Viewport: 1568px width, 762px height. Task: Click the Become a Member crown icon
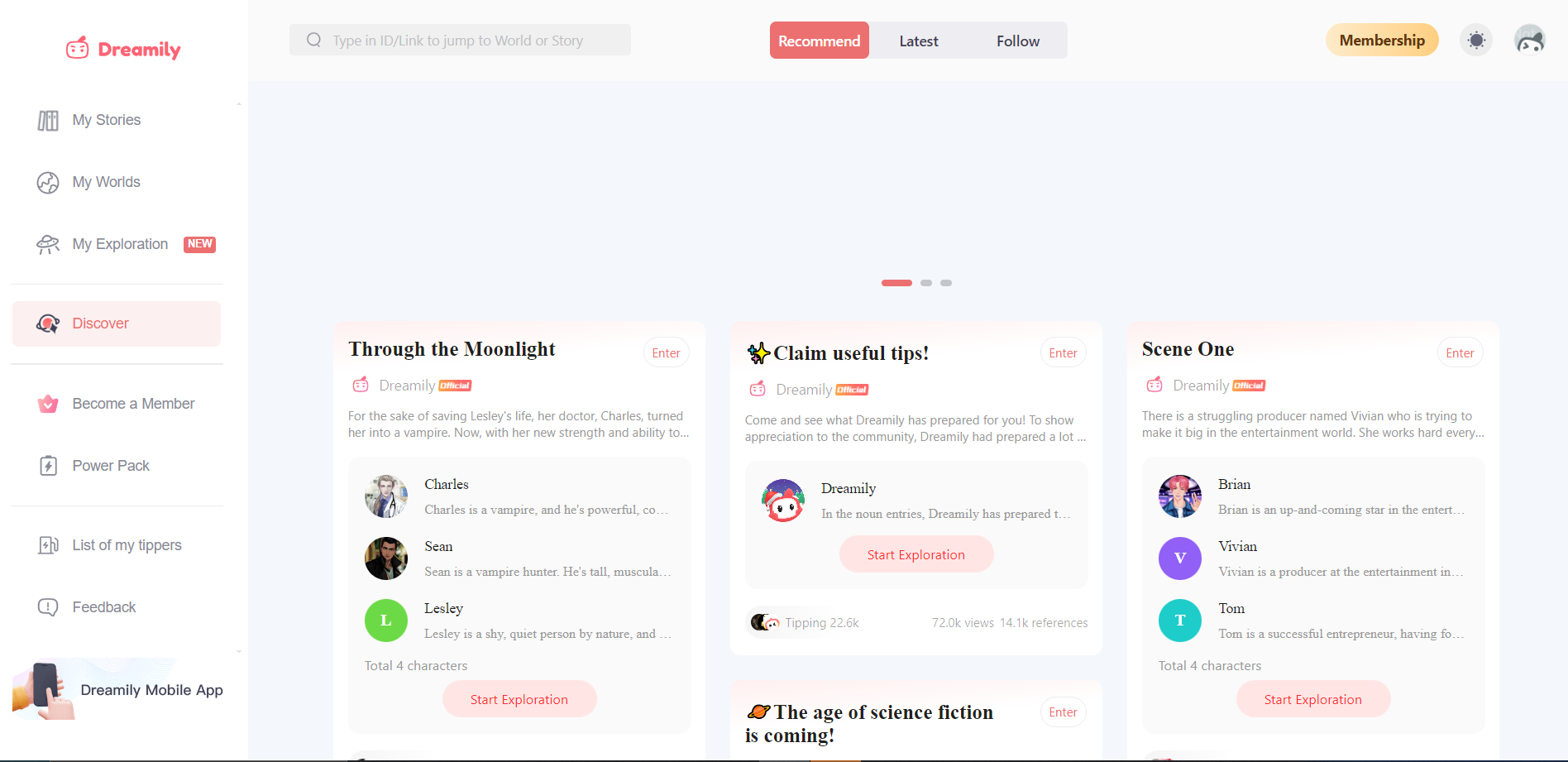click(x=48, y=404)
